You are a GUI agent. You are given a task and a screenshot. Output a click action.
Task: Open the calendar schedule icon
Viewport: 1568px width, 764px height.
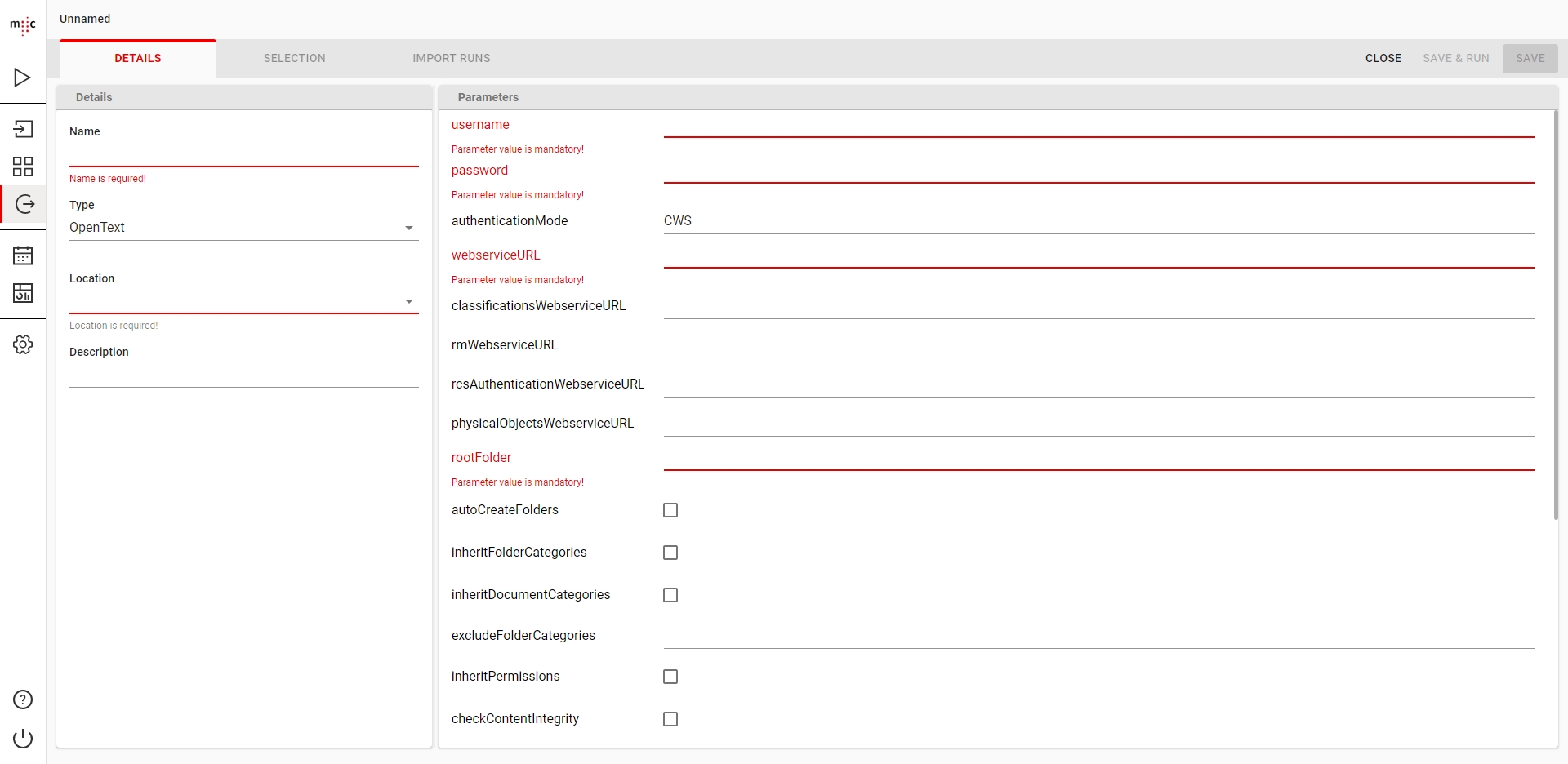click(23, 255)
